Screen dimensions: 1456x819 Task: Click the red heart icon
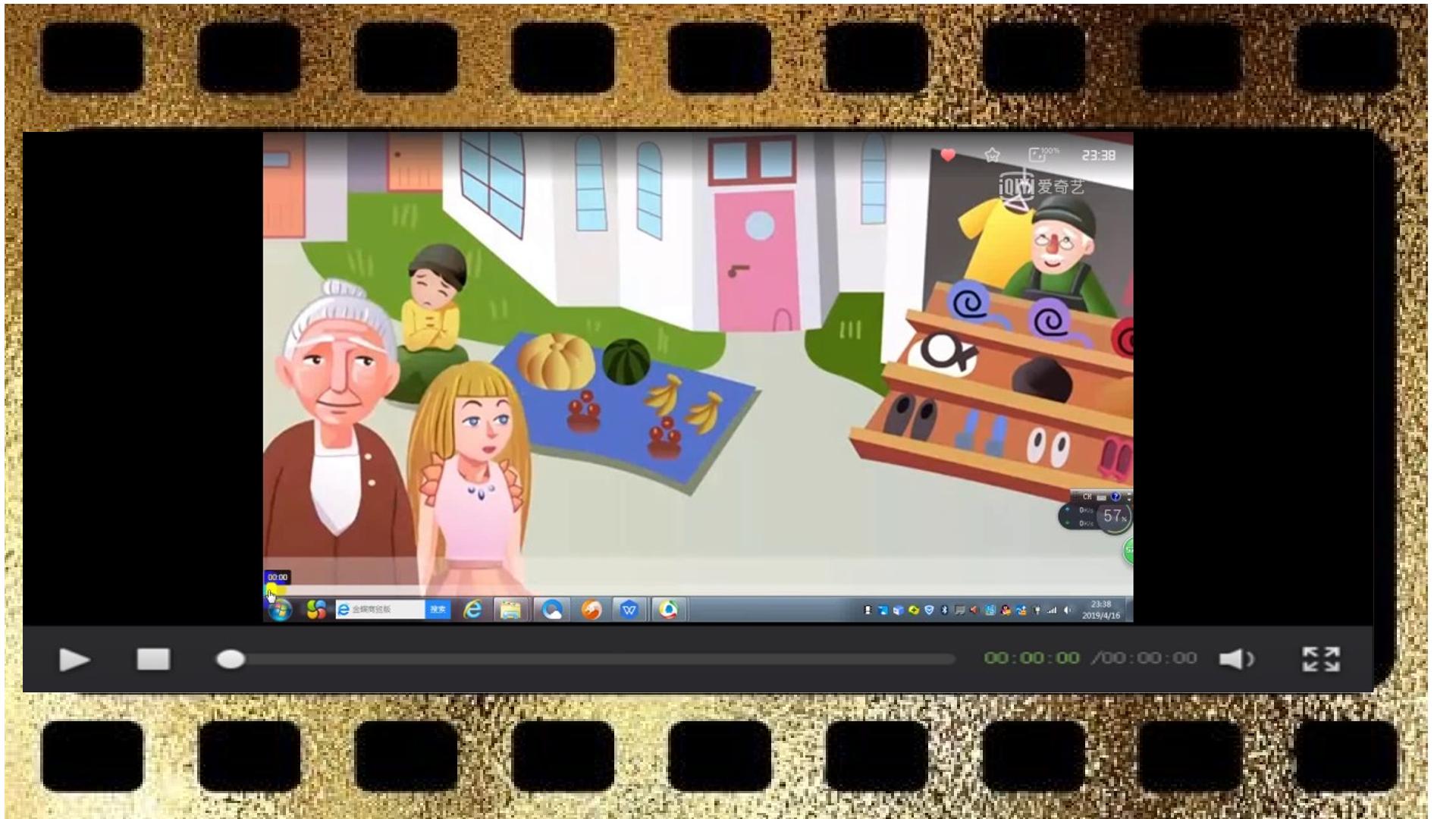point(948,155)
